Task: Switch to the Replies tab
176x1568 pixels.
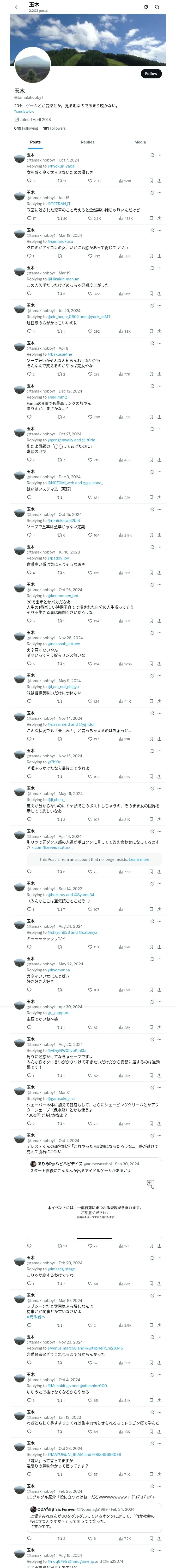Action: 87,142
